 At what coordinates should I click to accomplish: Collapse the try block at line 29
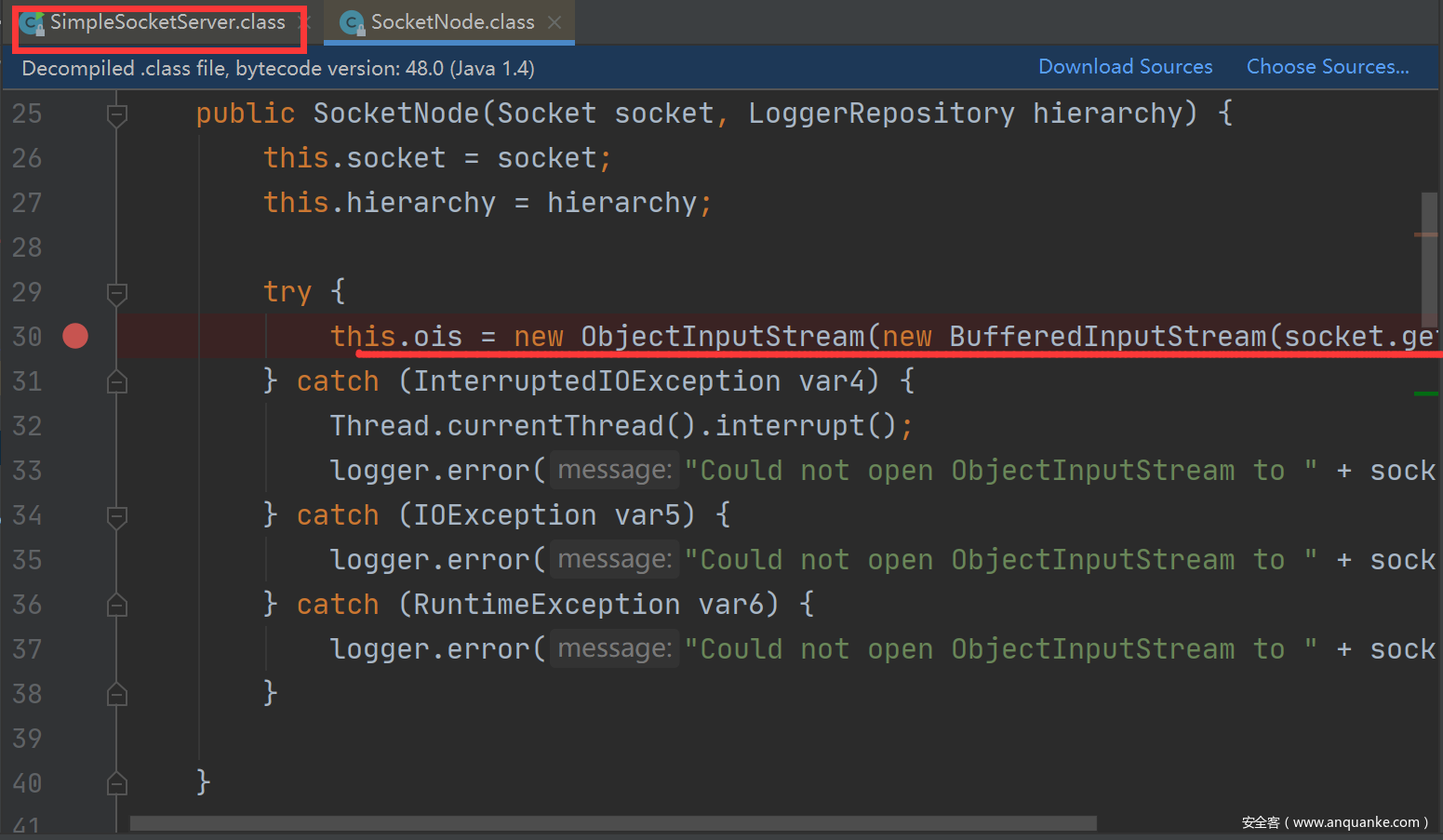(117, 294)
